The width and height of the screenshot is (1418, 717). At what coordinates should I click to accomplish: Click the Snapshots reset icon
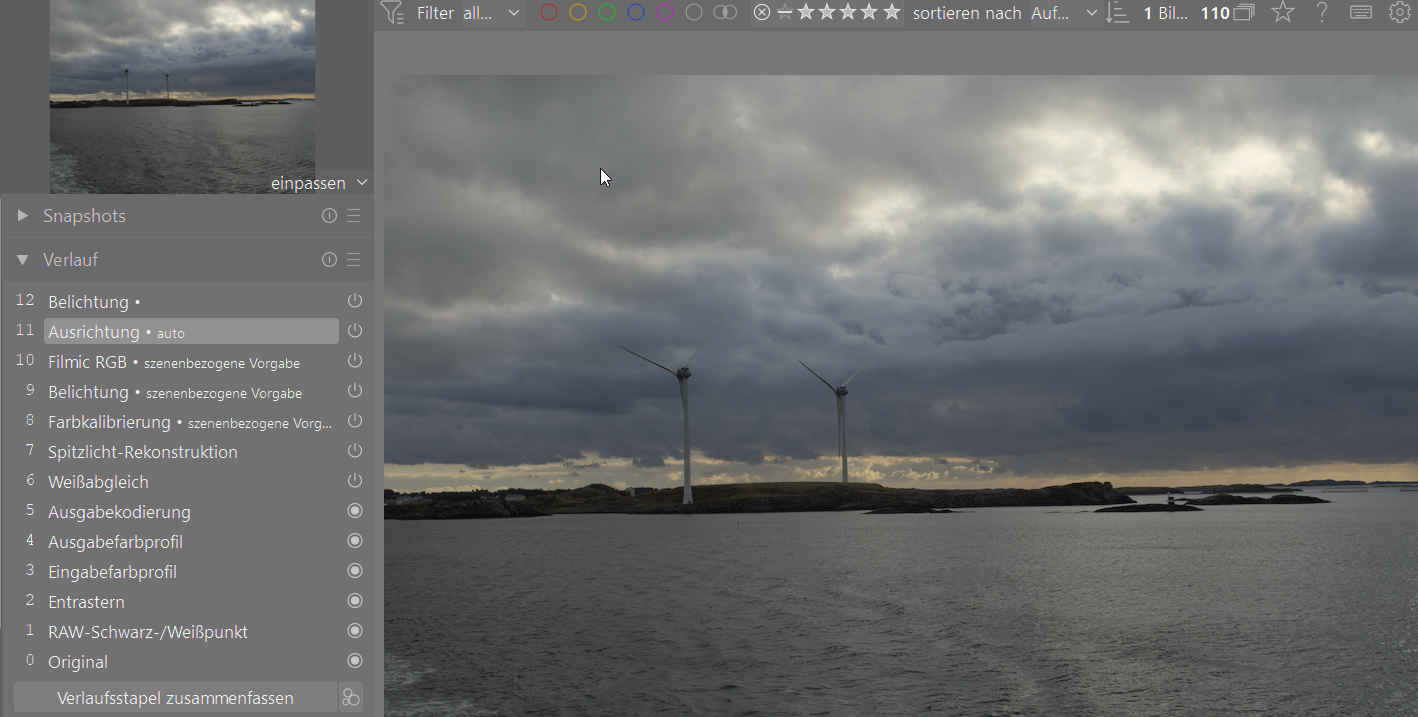point(329,216)
